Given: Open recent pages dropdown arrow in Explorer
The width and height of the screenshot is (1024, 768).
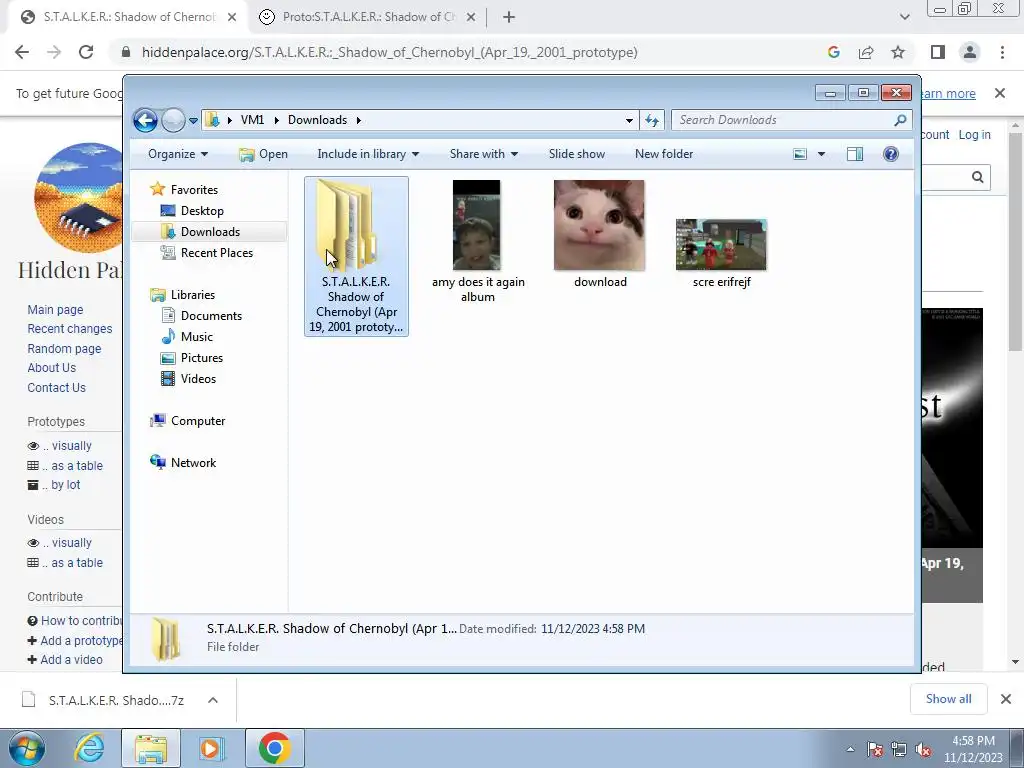Looking at the screenshot, I should (193, 121).
